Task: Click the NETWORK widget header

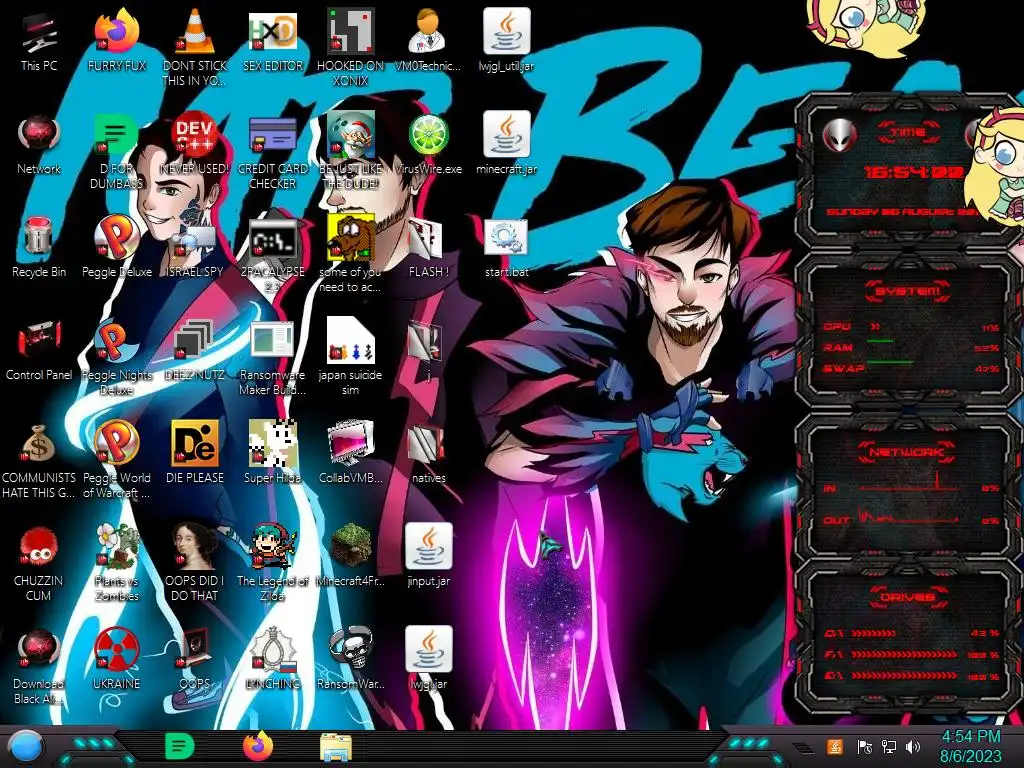Action: coord(907,452)
